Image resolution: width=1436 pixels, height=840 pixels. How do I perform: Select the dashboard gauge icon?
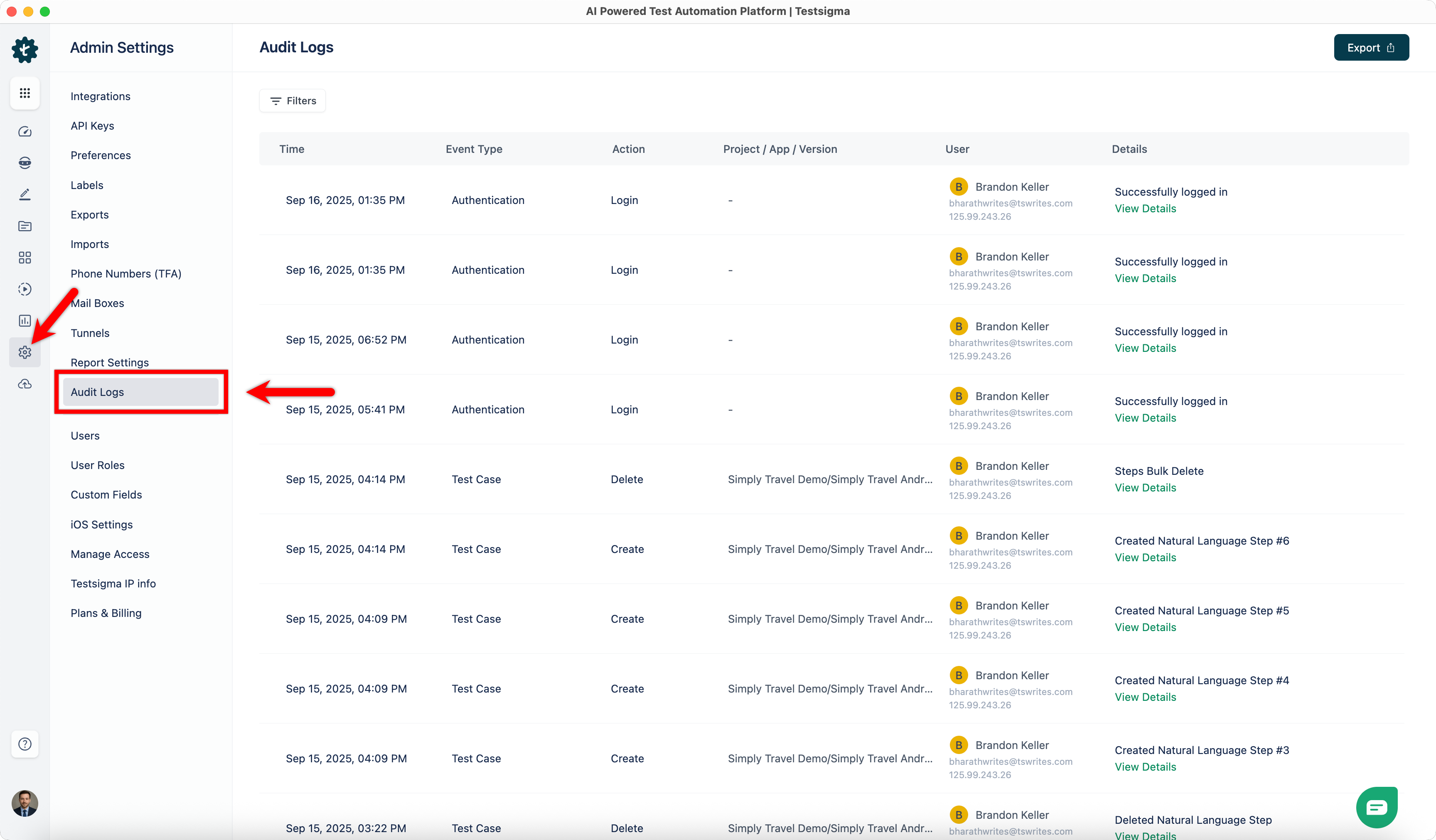click(x=25, y=131)
